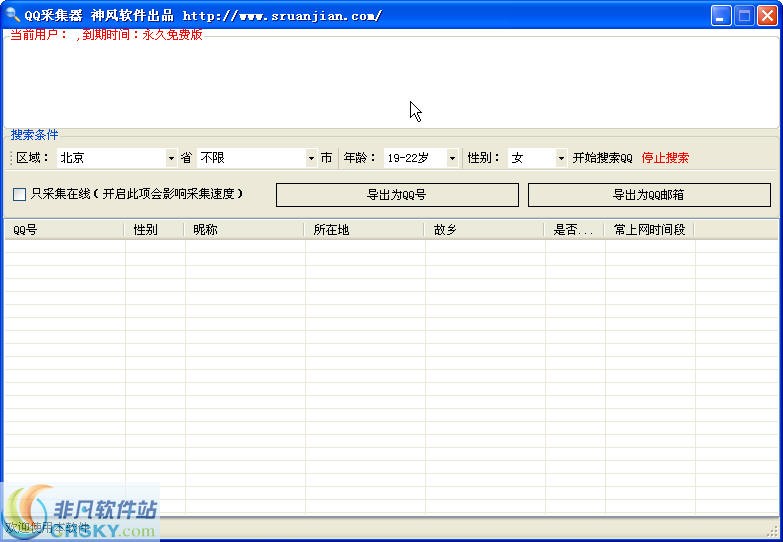The image size is (783, 542).
Task: Click the 所在地 column header
Action: pyautogui.click(x=365, y=230)
